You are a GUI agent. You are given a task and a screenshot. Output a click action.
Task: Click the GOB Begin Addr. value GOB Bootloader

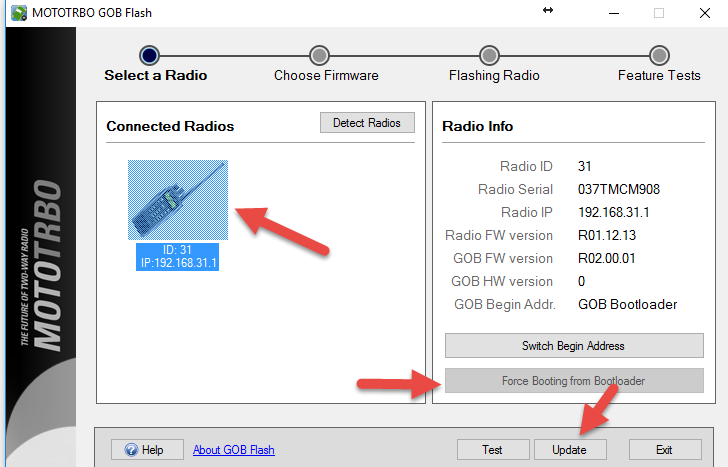tap(627, 305)
